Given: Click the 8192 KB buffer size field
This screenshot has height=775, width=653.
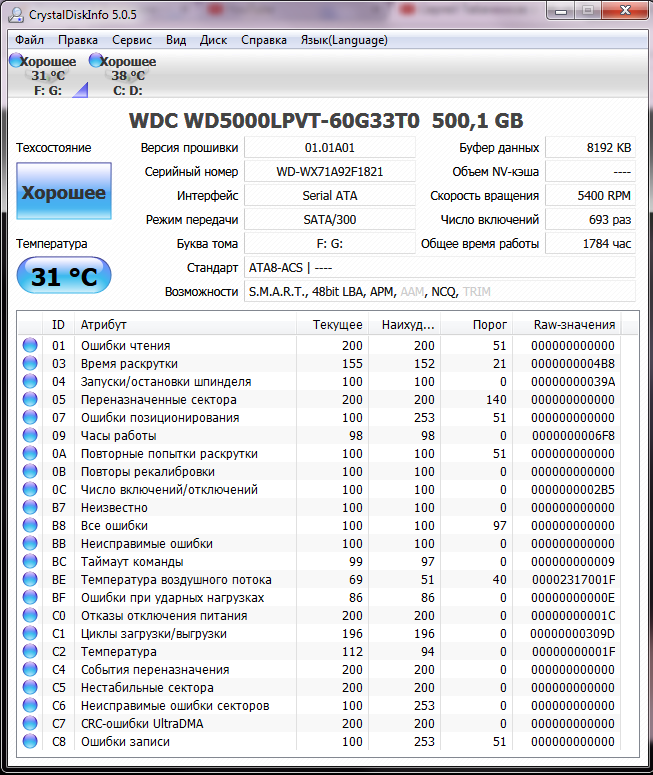Looking at the screenshot, I should coord(590,148).
